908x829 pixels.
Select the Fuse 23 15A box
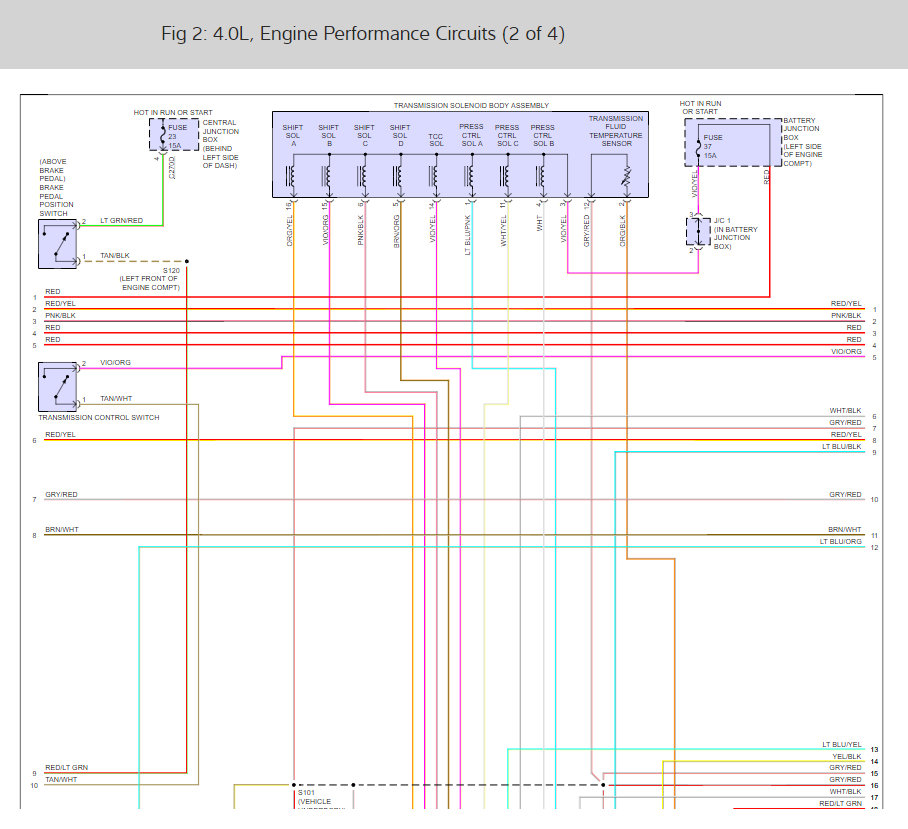(174, 135)
